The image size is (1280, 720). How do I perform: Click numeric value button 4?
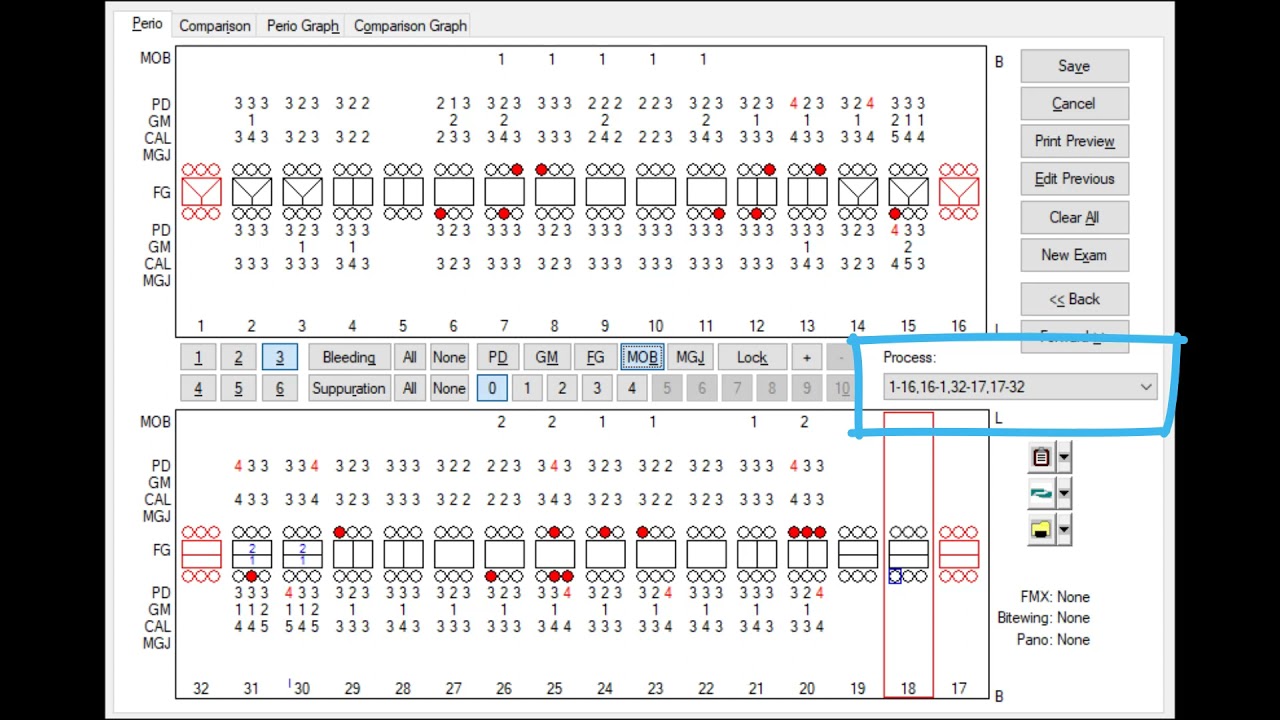[632, 388]
